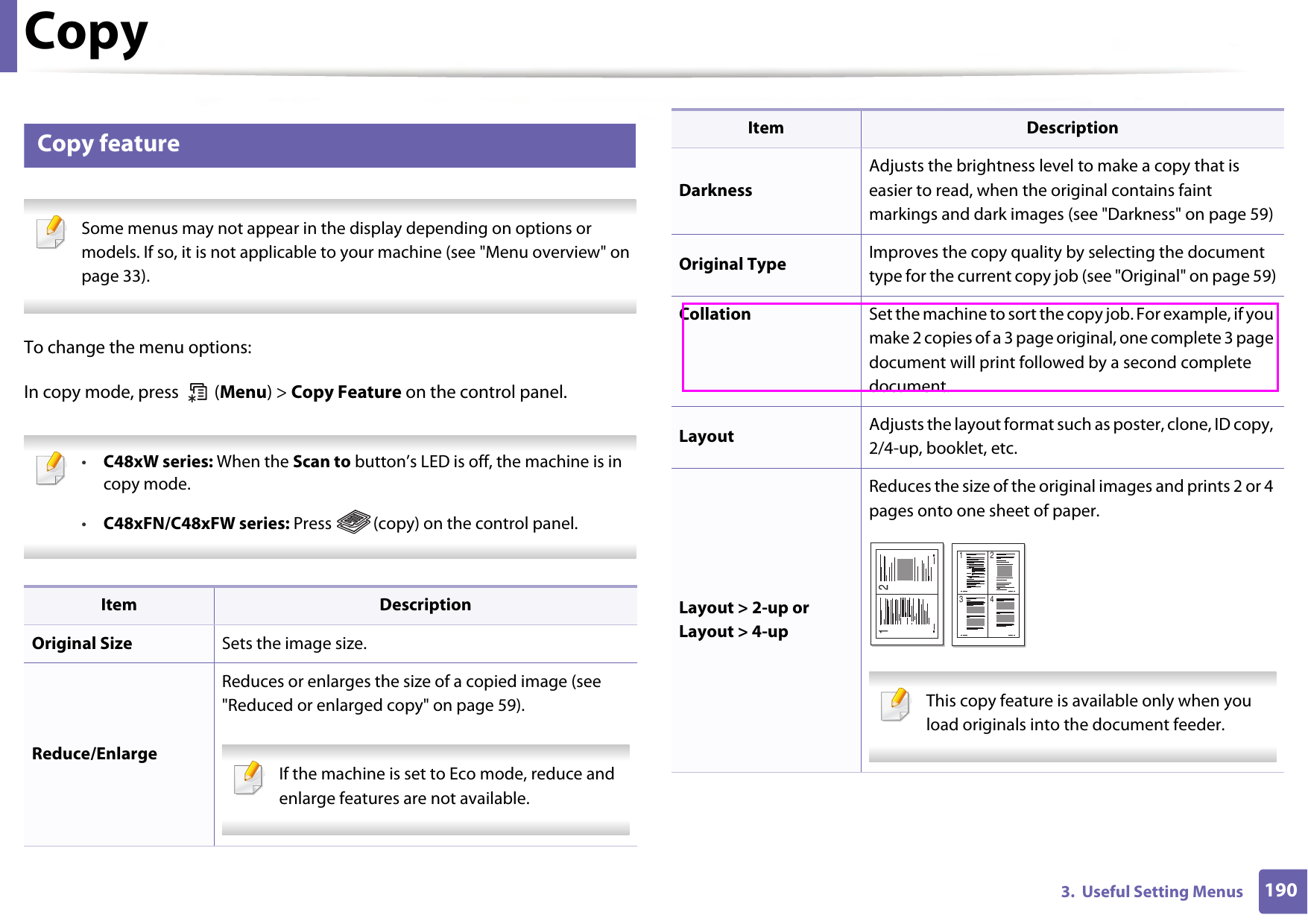
Task: Follow the "Original" on page 59 reference
Action: point(1195,276)
